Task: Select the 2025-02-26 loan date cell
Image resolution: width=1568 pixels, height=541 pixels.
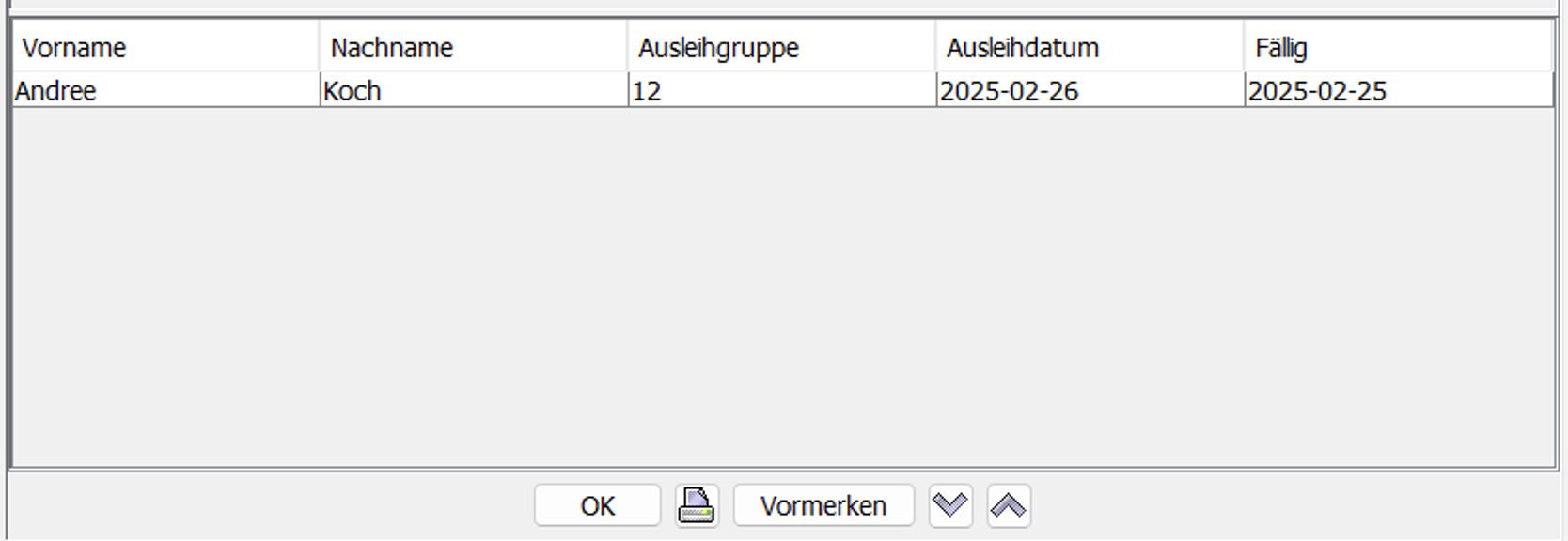Action: point(1090,91)
